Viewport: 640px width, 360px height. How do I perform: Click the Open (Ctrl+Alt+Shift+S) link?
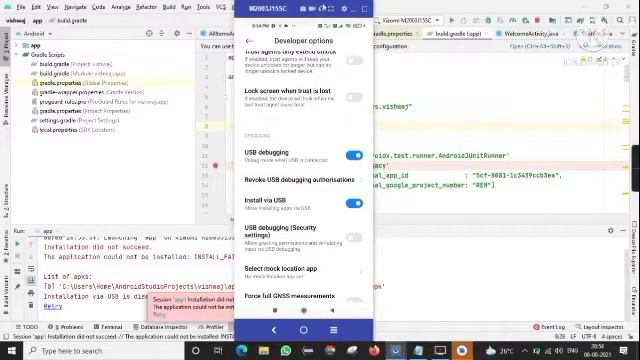540,46
